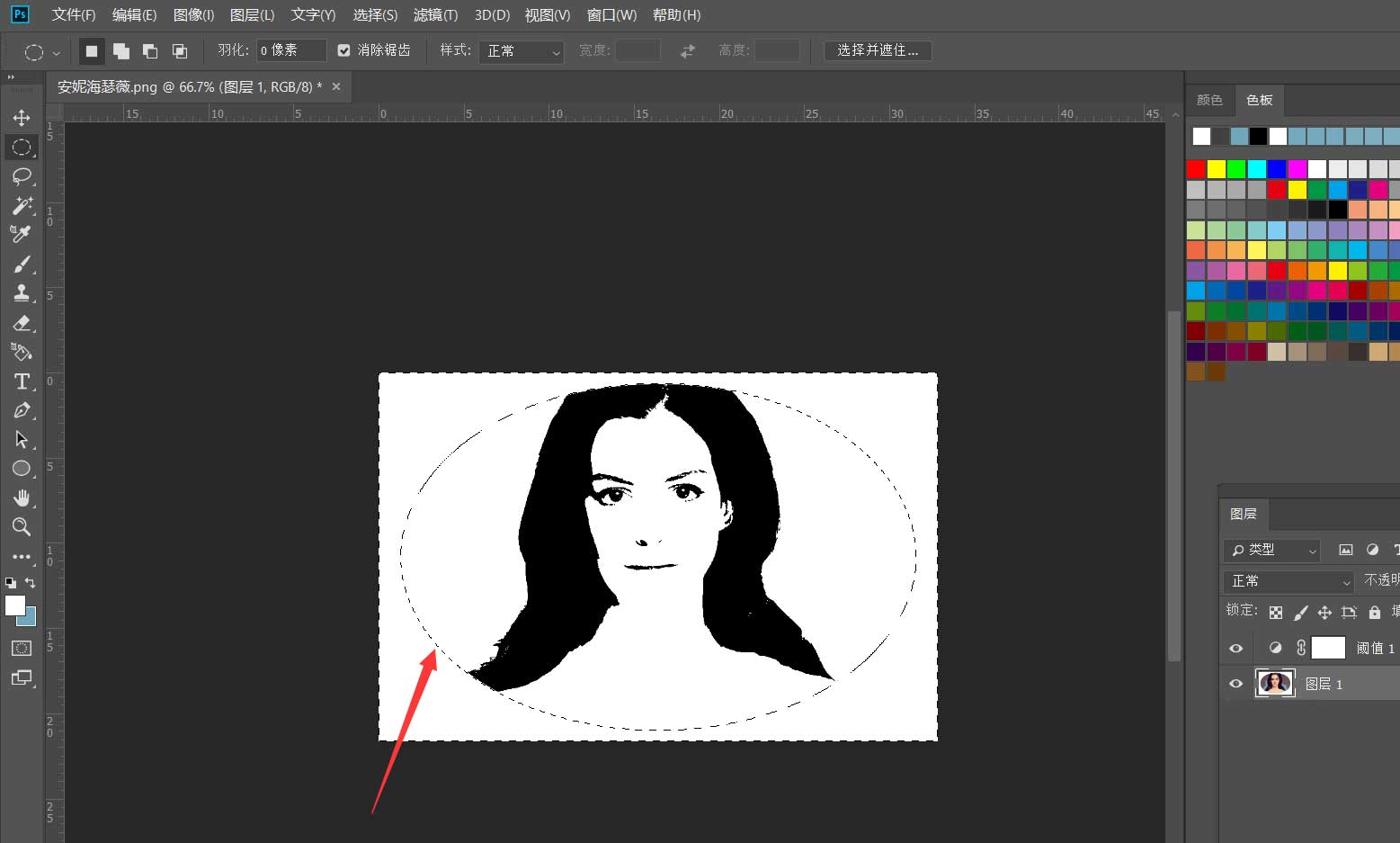
Task: Open the 编辑 menu
Action: click(134, 15)
